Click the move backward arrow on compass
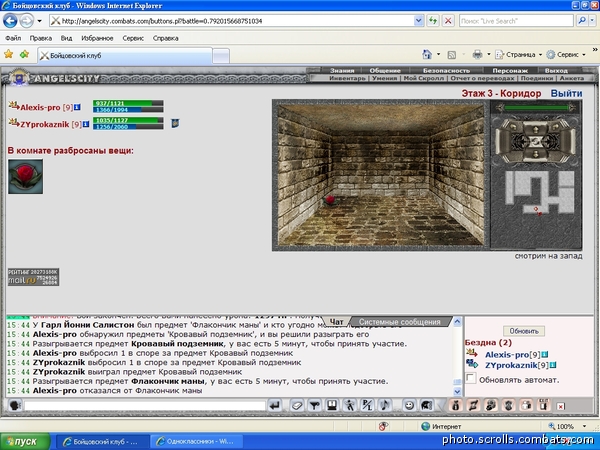The image size is (600, 450). click(535, 153)
